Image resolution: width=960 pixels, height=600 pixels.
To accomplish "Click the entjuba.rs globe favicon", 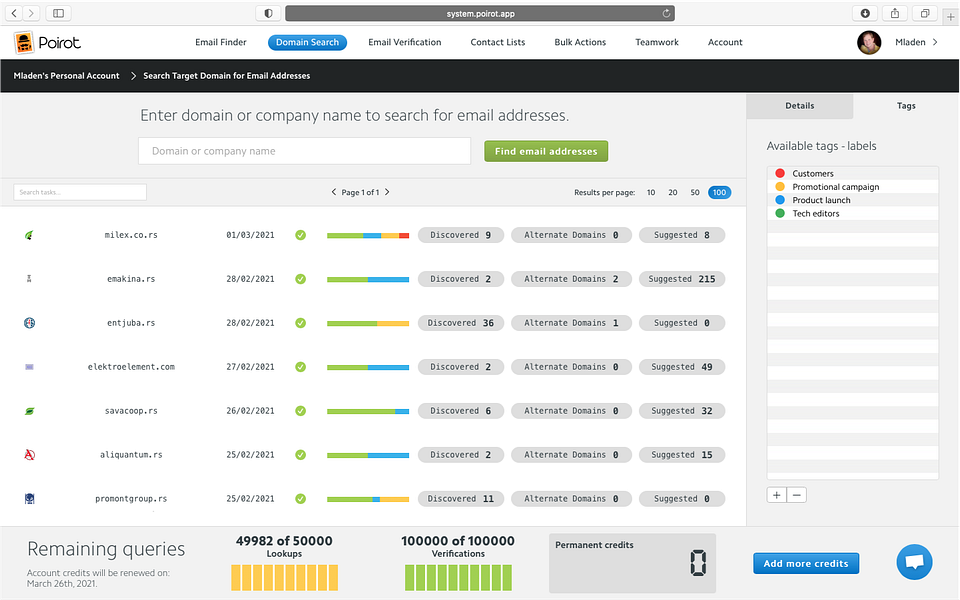I will (29, 323).
